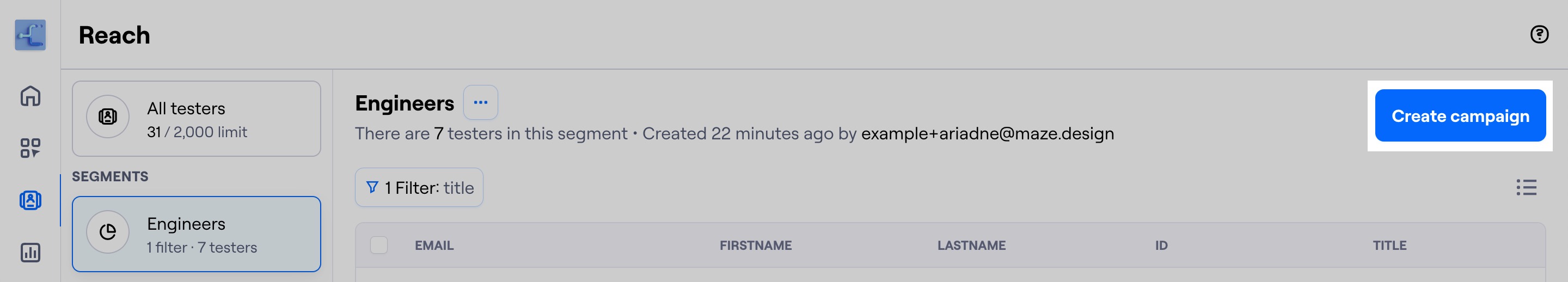The width and height of the screenshot is (1568, 282).
Task: Tick the select-all testers checkbox
Action: [378, 246]
